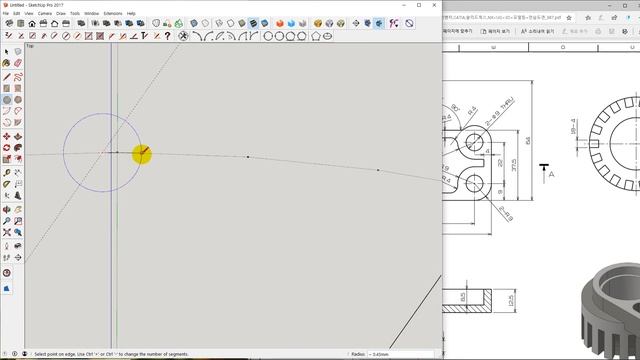
Task: Select the Line pencil tool
Action: tap(7, 77)
